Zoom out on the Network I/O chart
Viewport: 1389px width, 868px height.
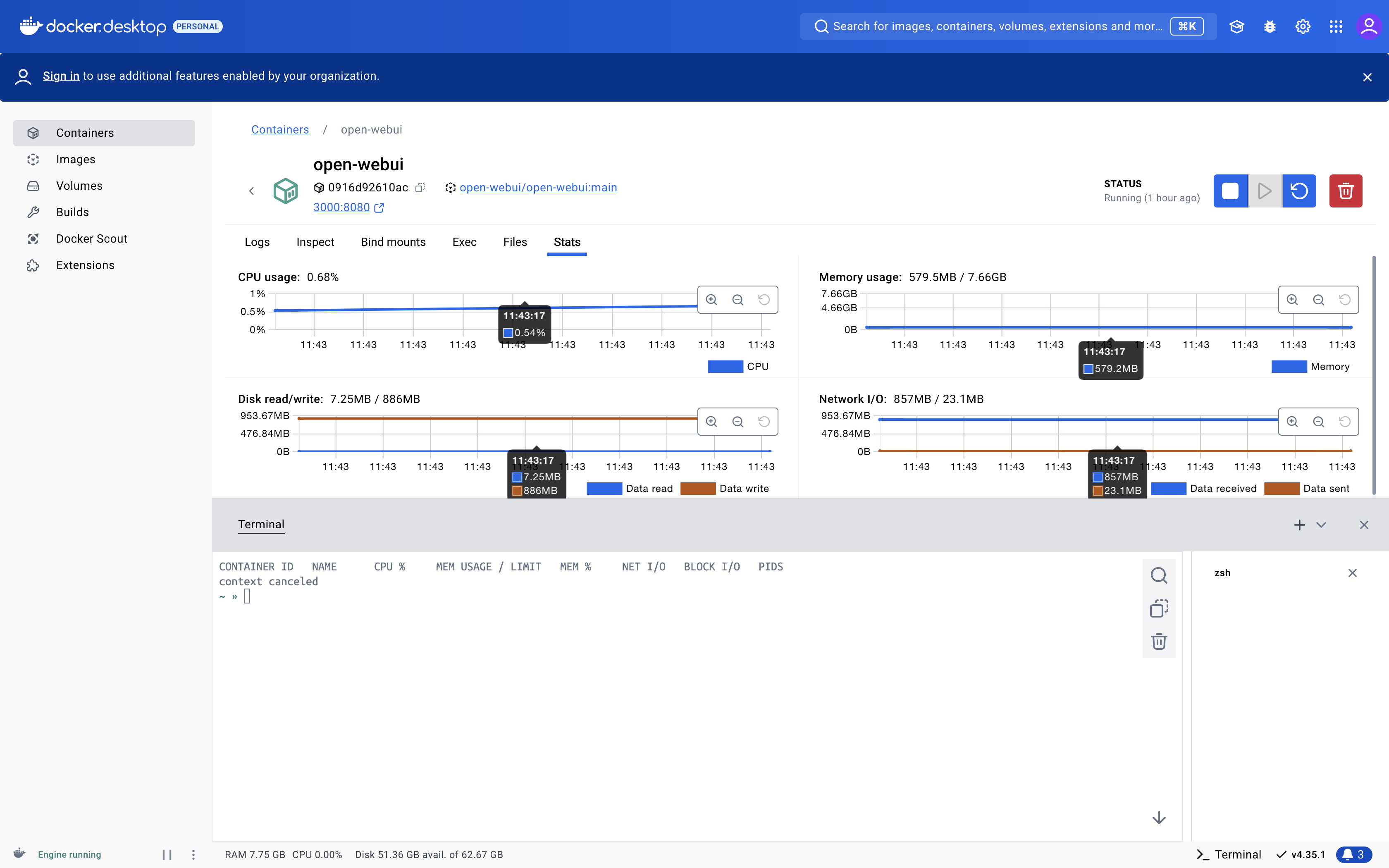(x=1319, y=422)
